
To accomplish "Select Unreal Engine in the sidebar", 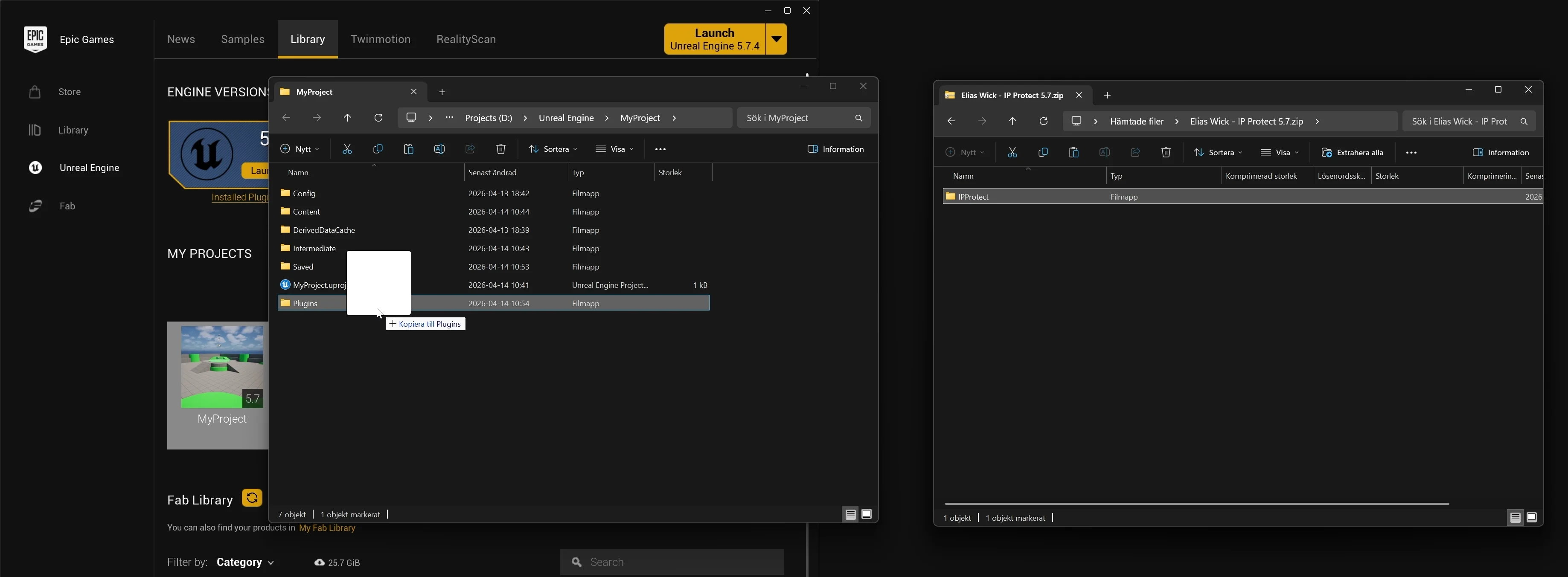I will pyautogui.click(x=74, y=168).
